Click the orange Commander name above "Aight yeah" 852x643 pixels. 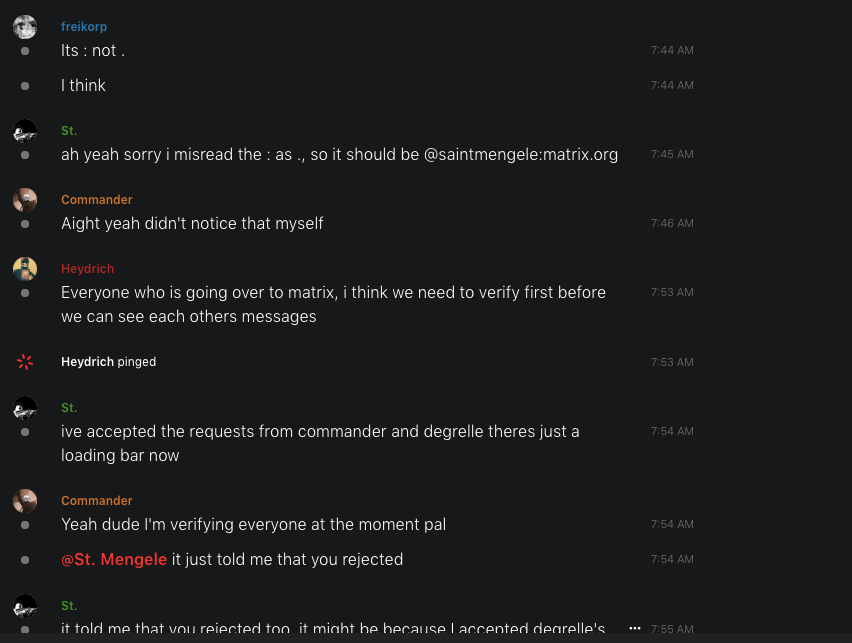point(97,200)
